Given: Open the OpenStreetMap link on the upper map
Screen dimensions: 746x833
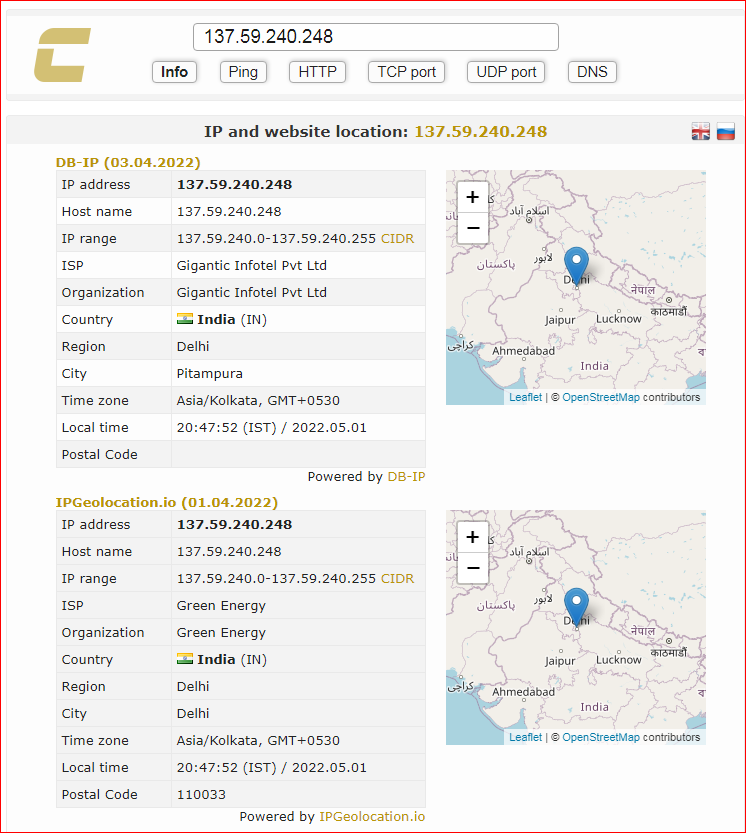Looking at the screenshot, I should [601, 397].
